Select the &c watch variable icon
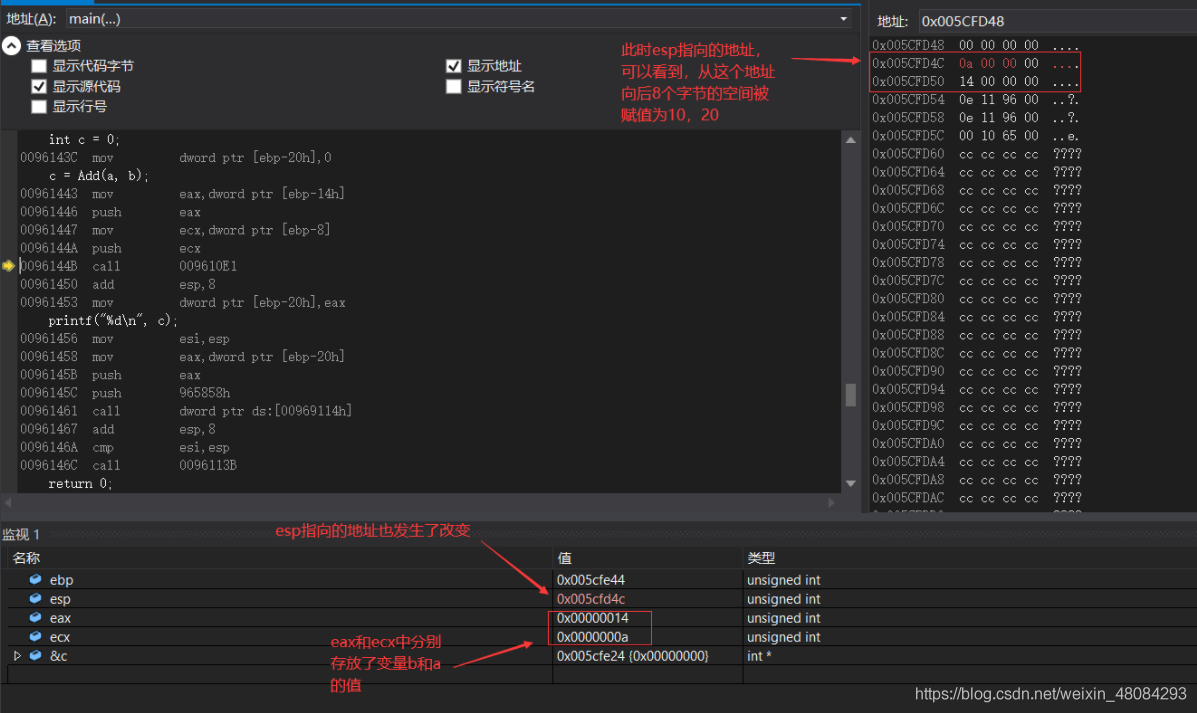The width and height of the screenshot is (1197, 713). tap(35, 656)
